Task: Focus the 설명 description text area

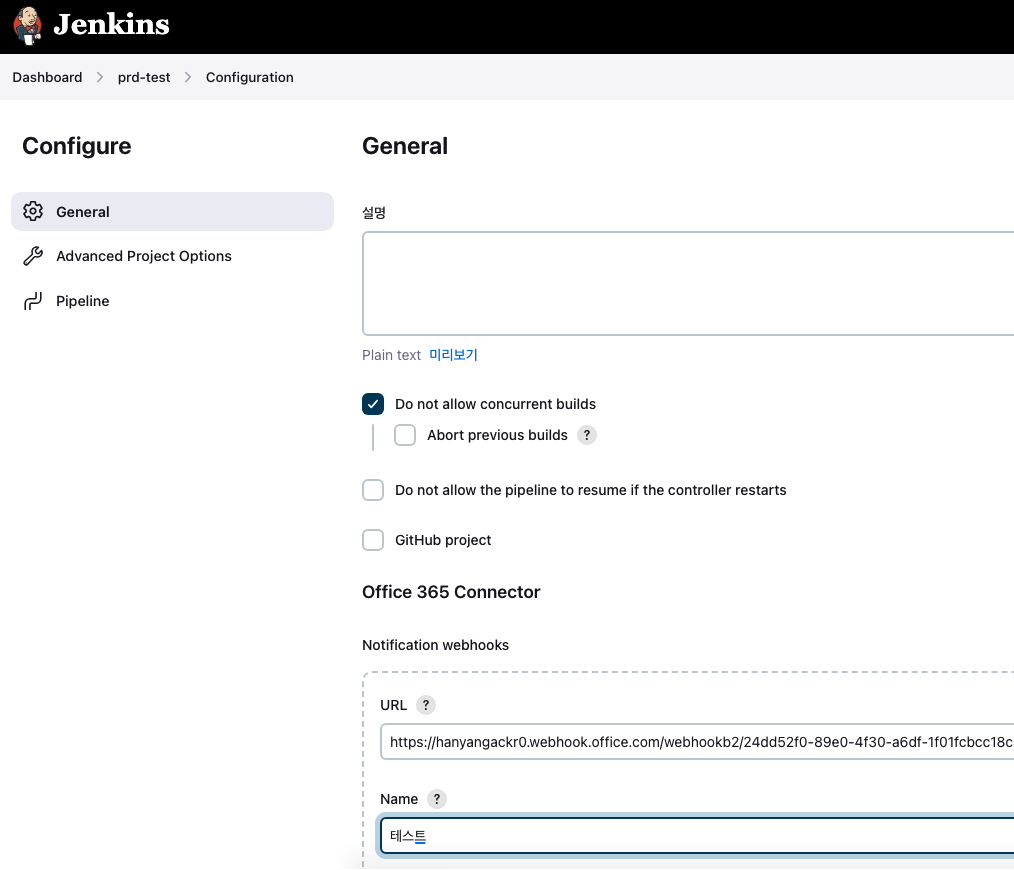Action: pos(688,283)
